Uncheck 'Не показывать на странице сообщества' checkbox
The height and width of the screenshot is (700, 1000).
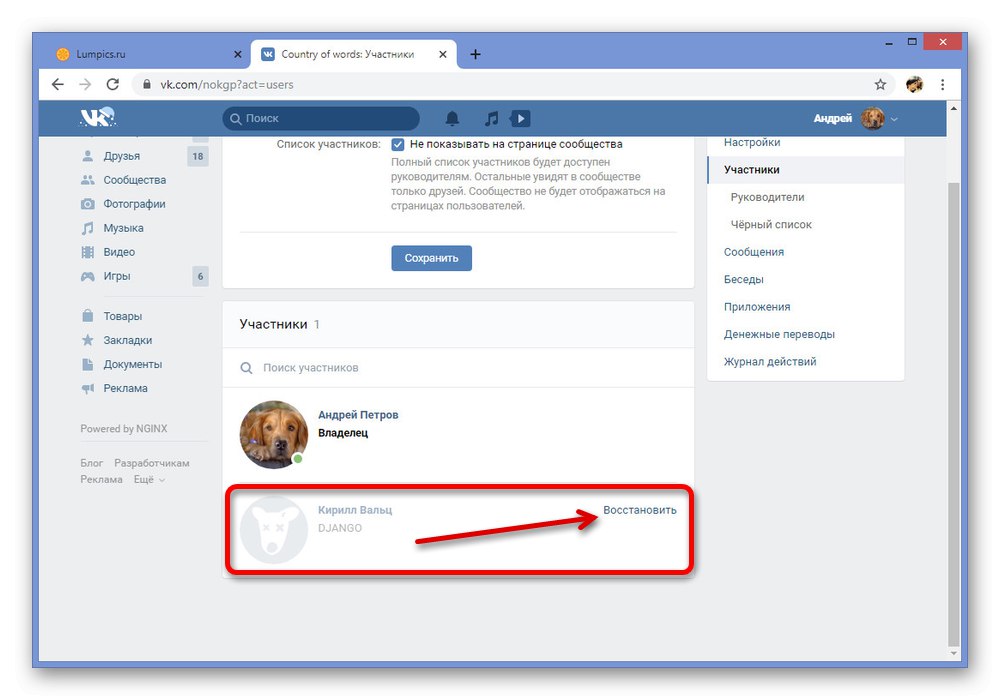(397, 144)
